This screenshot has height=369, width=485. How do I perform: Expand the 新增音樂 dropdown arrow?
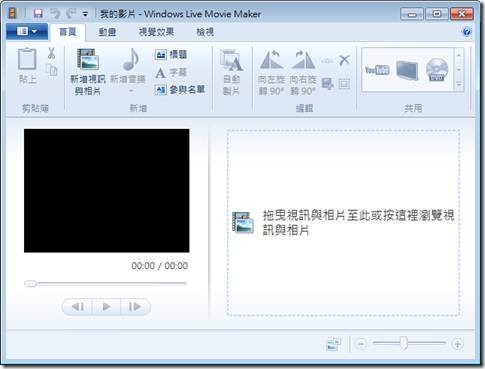(x=131, y=91)
